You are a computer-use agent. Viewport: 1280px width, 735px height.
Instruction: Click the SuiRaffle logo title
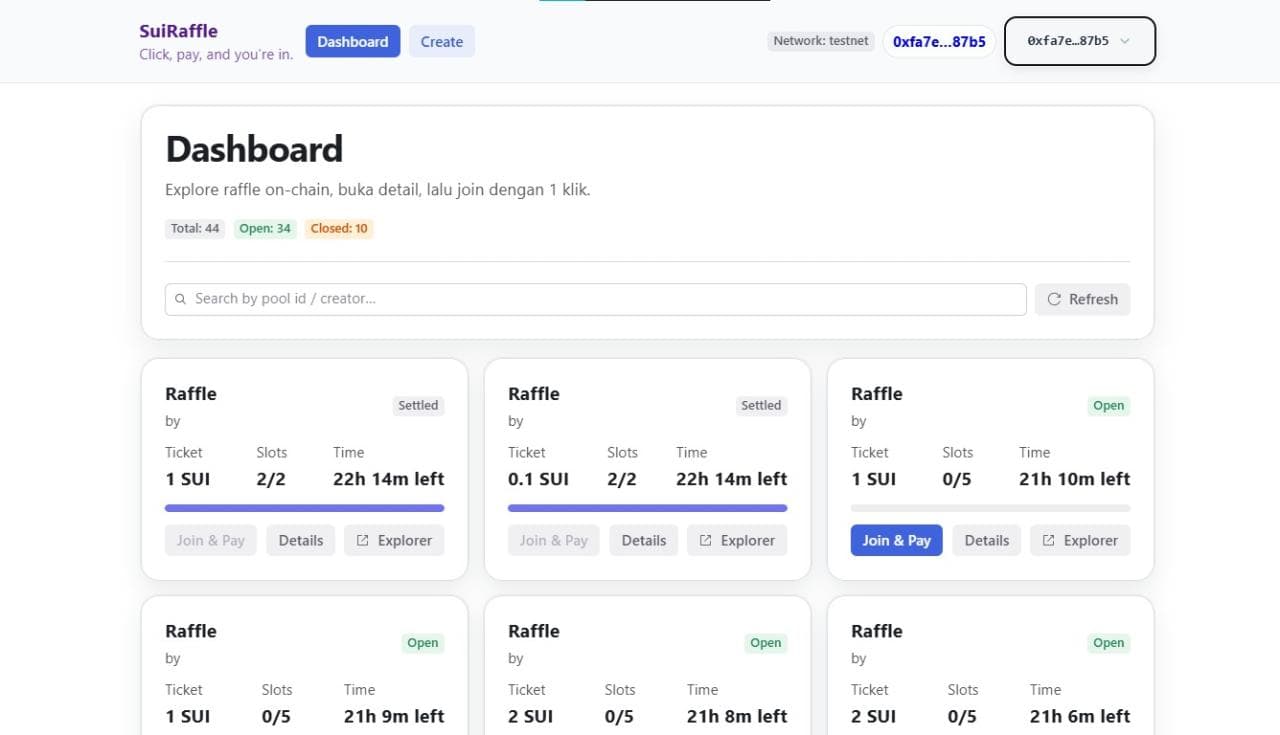[178, 31]
